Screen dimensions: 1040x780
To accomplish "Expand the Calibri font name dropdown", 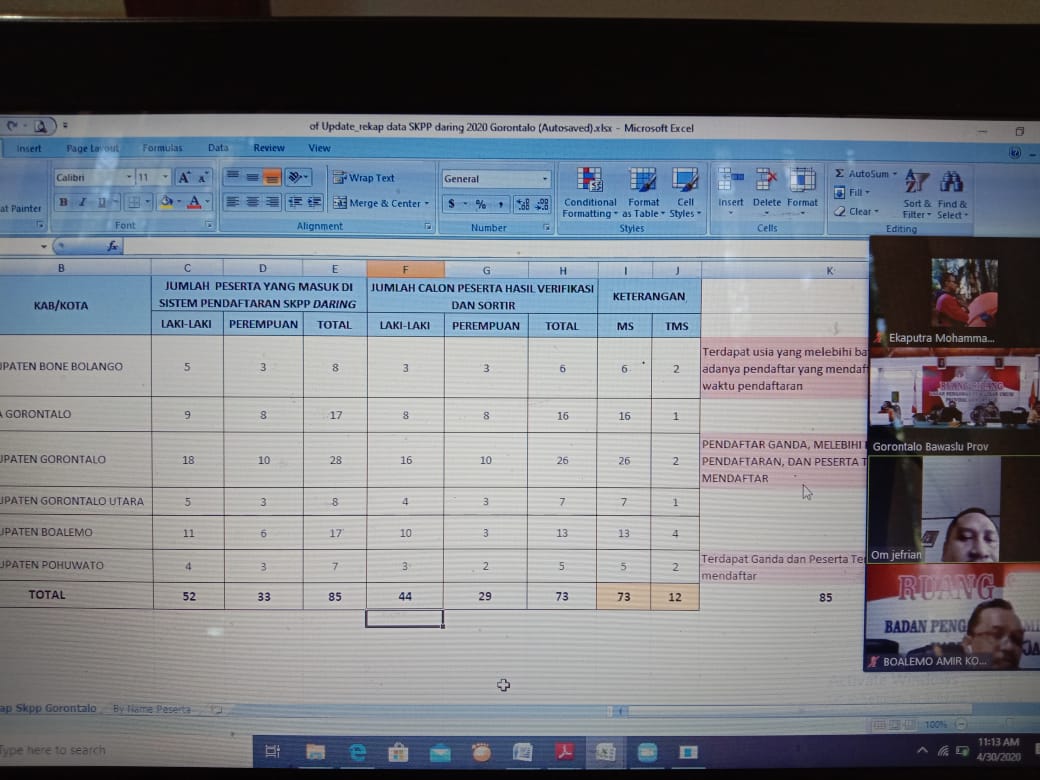I will (x=128, y=178).
